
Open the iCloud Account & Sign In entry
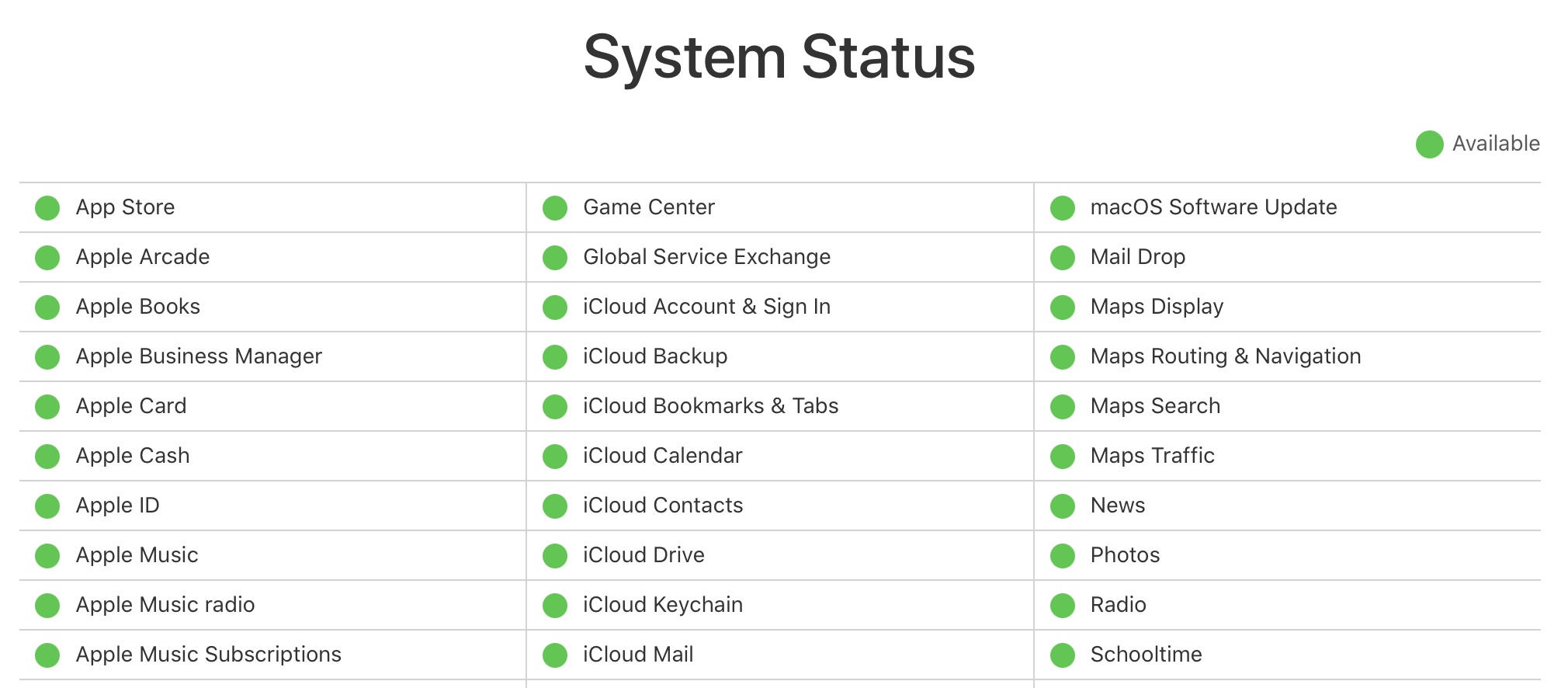point(706,307)
